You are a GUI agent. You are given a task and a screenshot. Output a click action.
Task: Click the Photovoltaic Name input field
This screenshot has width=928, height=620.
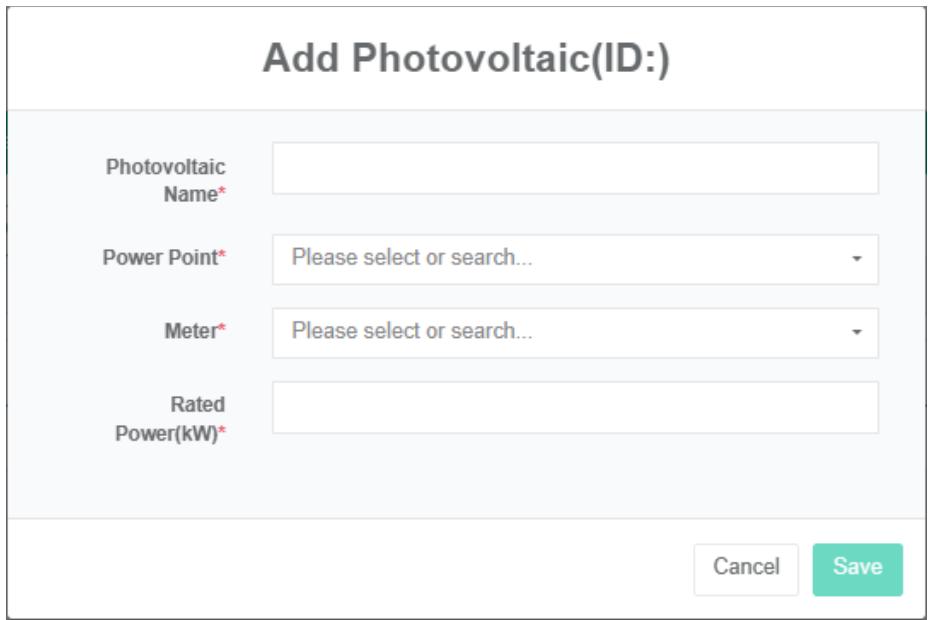click(575, 168)
